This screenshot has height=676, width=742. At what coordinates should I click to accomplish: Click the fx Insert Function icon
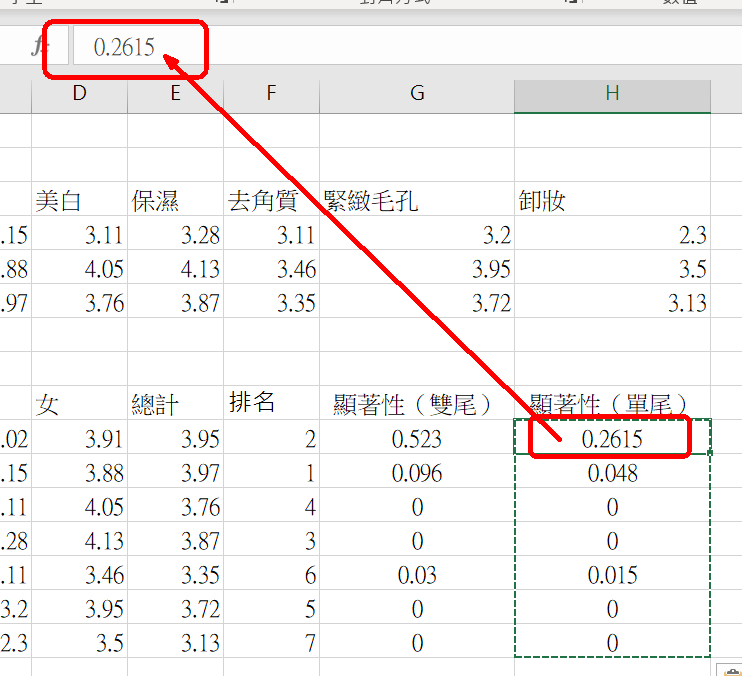coord(40,46)
